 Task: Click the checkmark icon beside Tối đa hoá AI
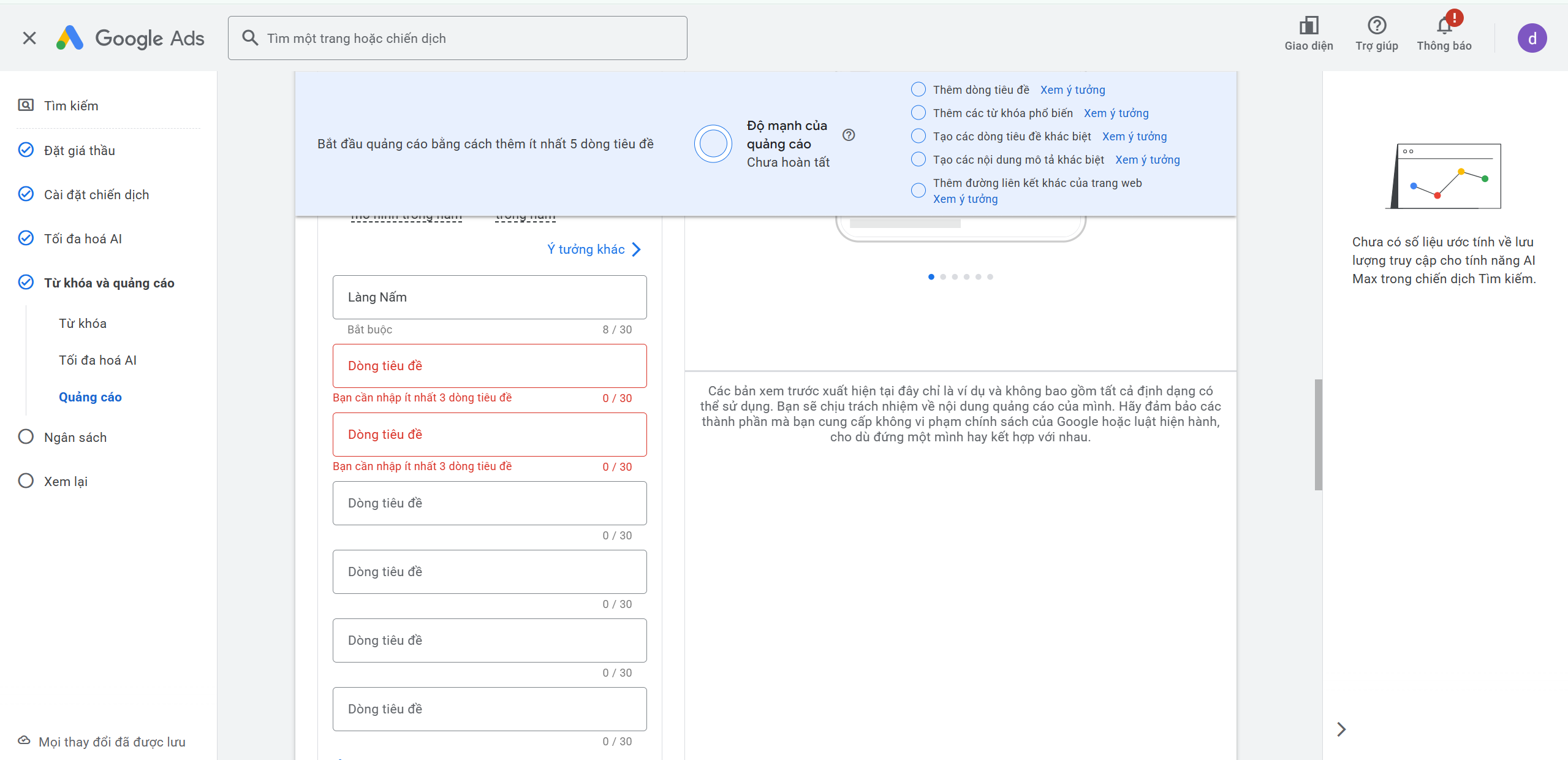26,238
